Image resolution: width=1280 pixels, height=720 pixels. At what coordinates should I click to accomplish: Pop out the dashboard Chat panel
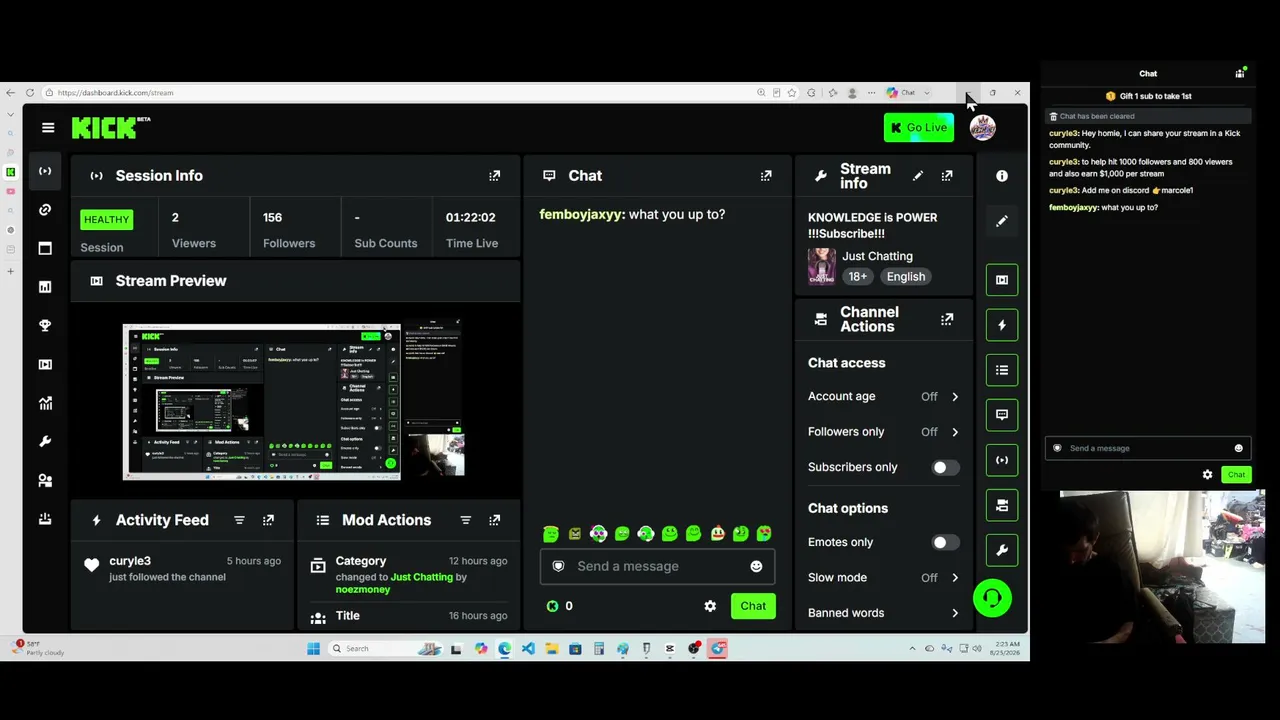point(766,175)
